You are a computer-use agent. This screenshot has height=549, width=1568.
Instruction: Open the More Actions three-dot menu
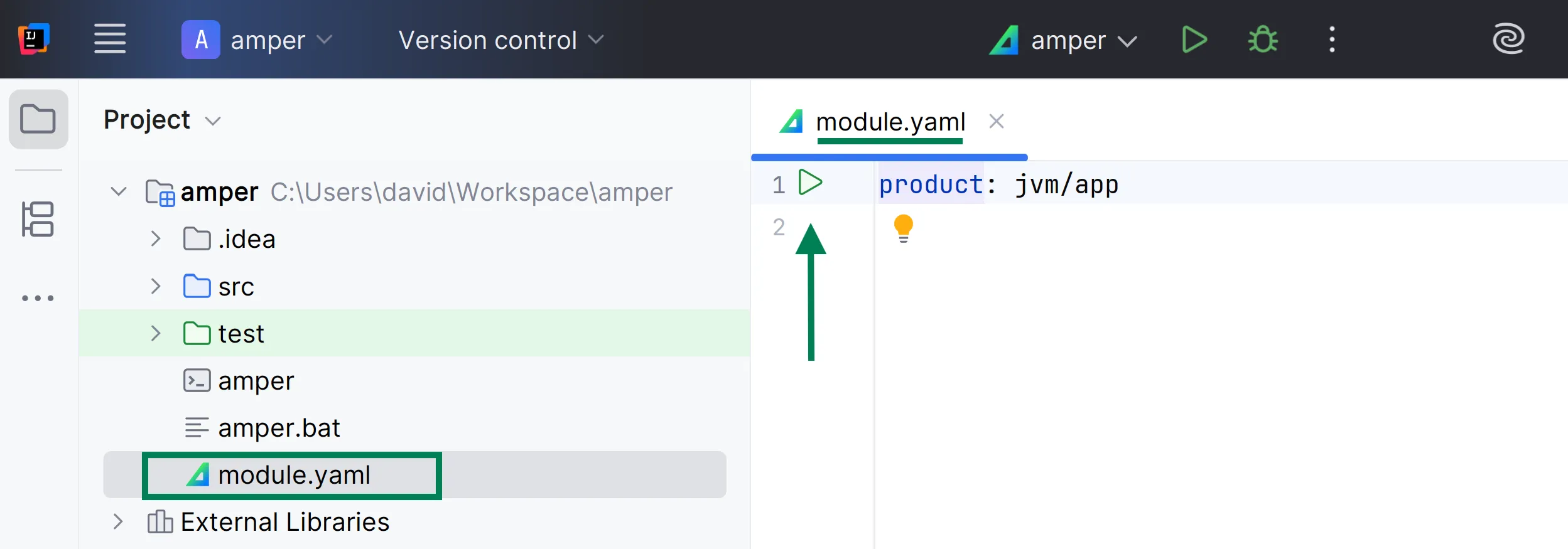[x=1332, y=40]
